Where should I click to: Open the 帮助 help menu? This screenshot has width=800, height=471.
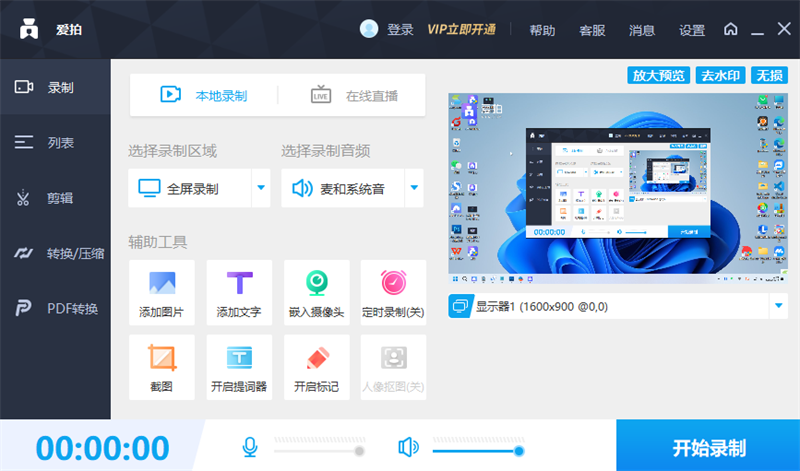pyautogui.click(x=542, y=30)
